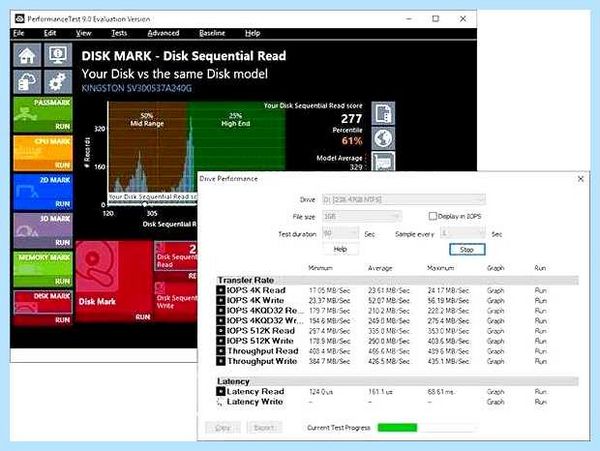The height and width of the screenshot is (451, 600).
Task: Open Graph for Throughput Read row
Action: (x=496, y=351)
